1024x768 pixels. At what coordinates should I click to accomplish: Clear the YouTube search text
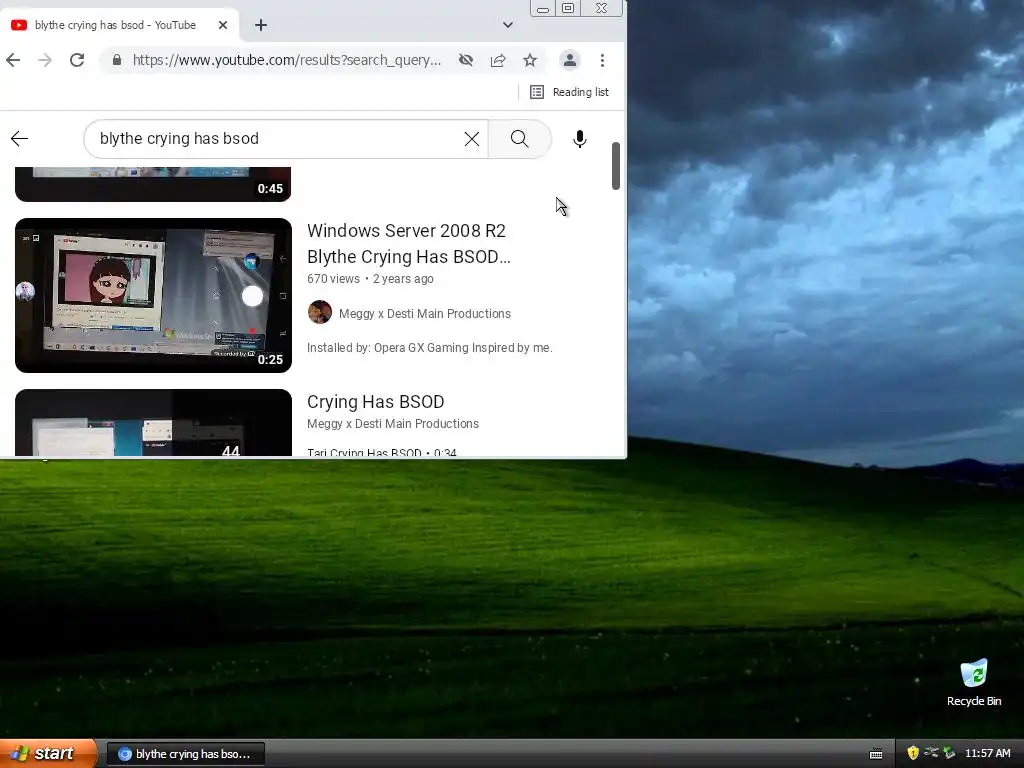click(472, 138)
